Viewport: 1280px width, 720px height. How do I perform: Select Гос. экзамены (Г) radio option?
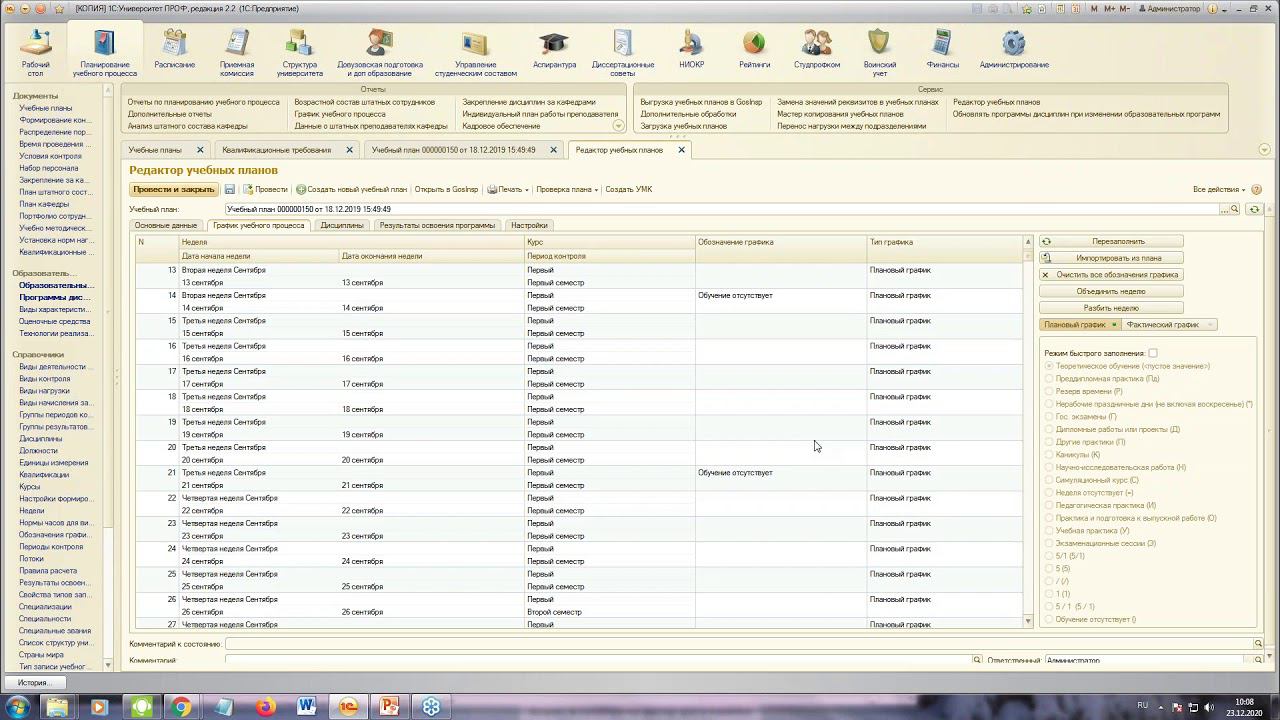point(1049,416)
